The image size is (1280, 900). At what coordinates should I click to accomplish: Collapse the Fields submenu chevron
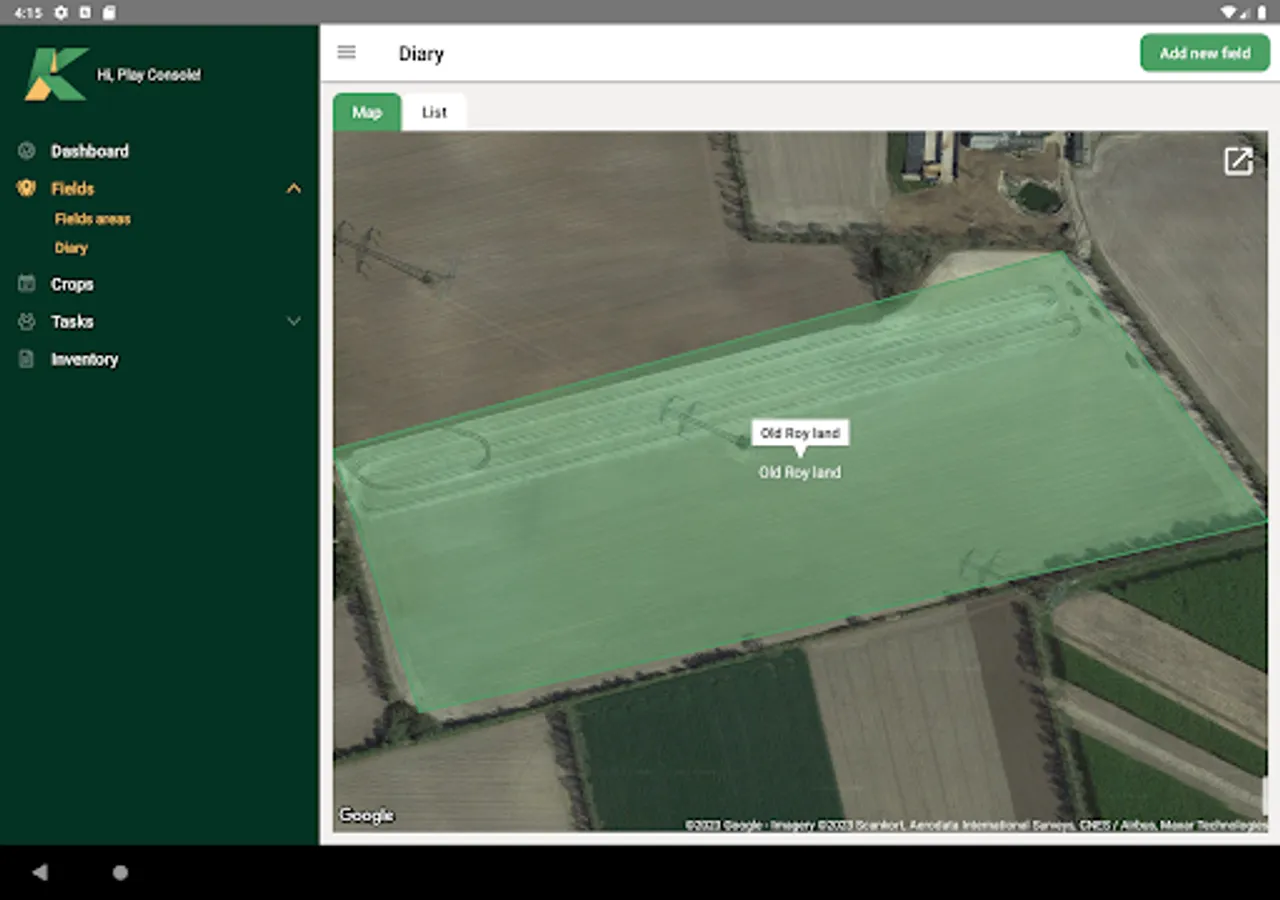pos(294,188)
